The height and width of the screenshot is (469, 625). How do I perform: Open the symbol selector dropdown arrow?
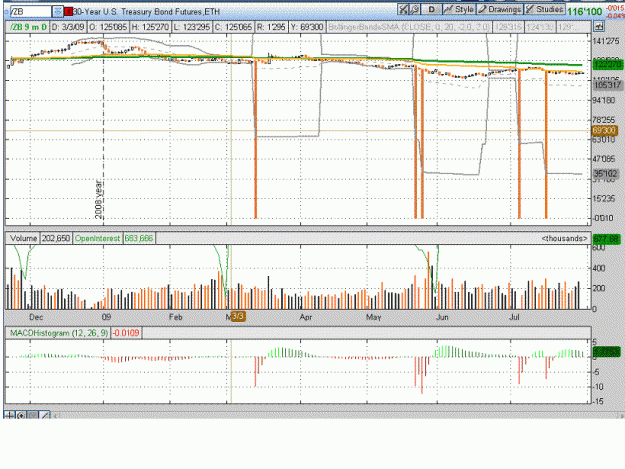[x=58, y=12]
